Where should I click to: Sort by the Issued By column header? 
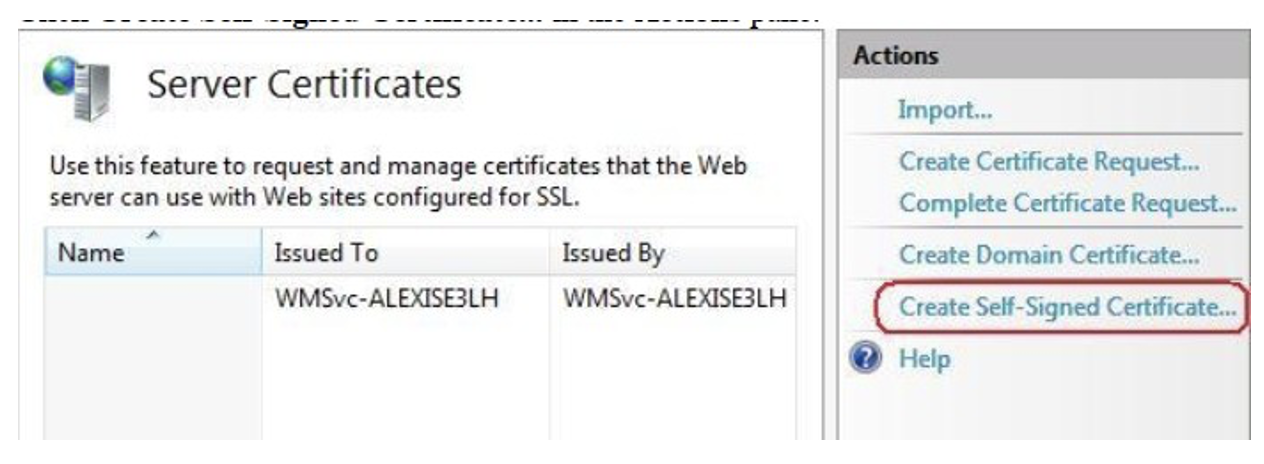(672, 253)
